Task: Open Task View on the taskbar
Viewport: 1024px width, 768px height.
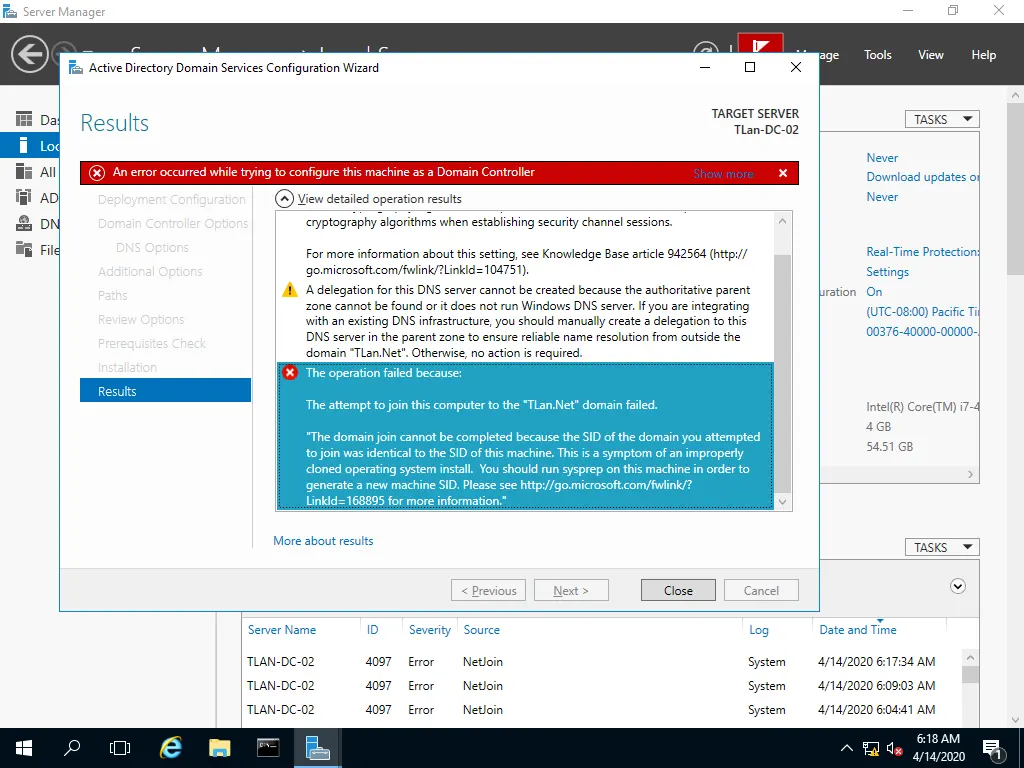Action: point(120,748)
